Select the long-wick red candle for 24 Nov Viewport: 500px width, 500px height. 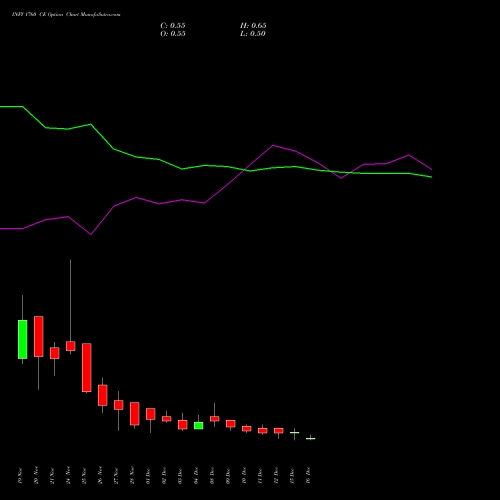click(x=71, y=346)
